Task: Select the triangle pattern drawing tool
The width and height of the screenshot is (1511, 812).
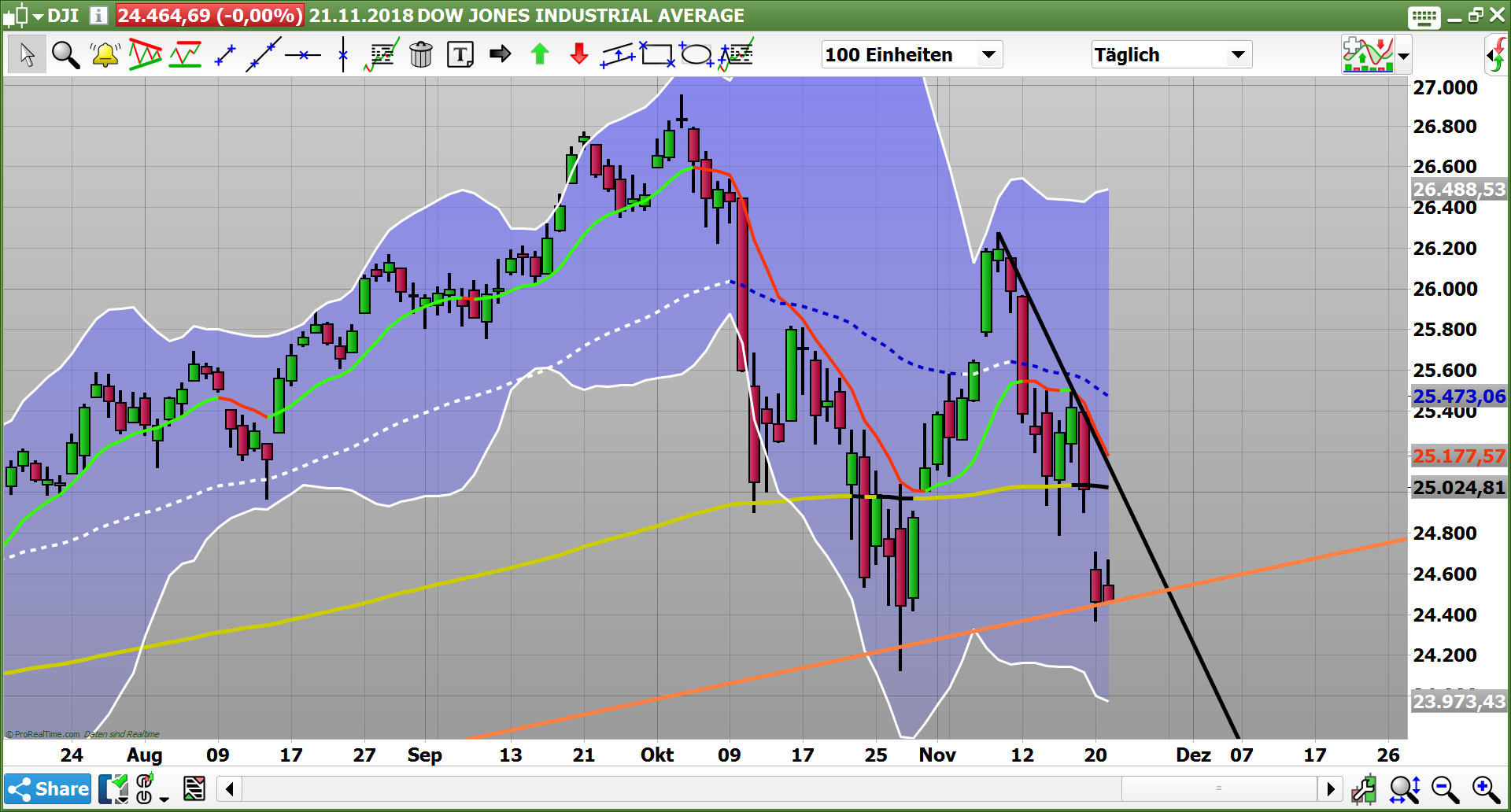Action: (x=146, y=55)
